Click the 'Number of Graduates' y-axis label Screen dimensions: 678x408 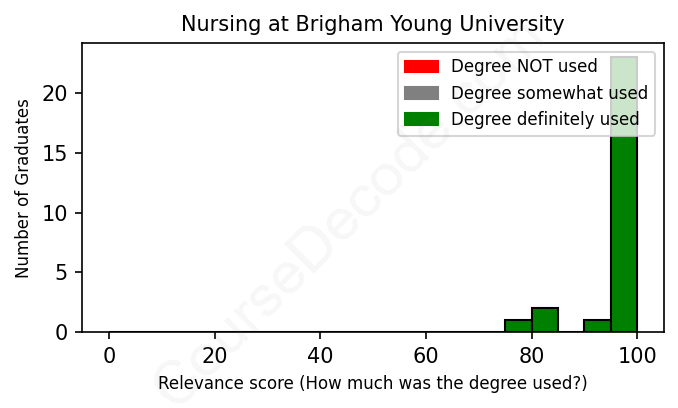22,188
